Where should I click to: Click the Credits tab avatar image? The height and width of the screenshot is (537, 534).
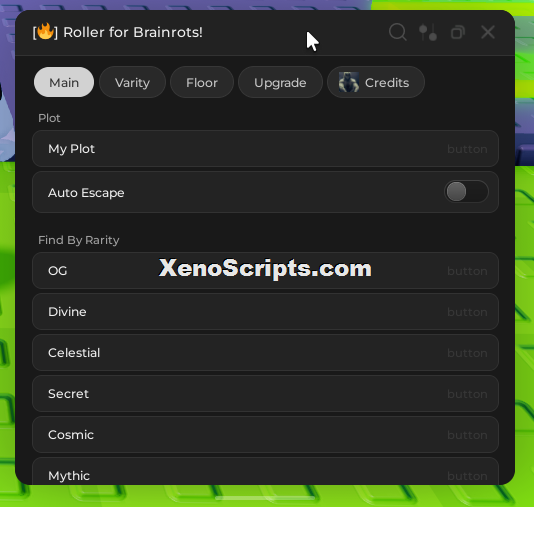tap(349, 82)
